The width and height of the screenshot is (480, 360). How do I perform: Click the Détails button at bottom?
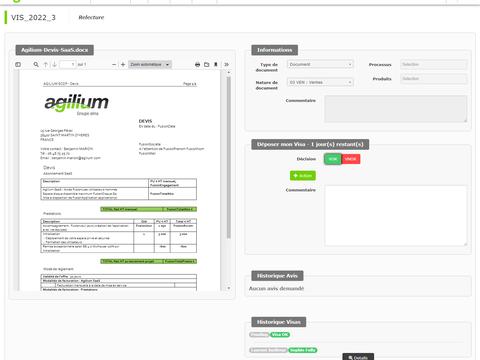[358, 357]
